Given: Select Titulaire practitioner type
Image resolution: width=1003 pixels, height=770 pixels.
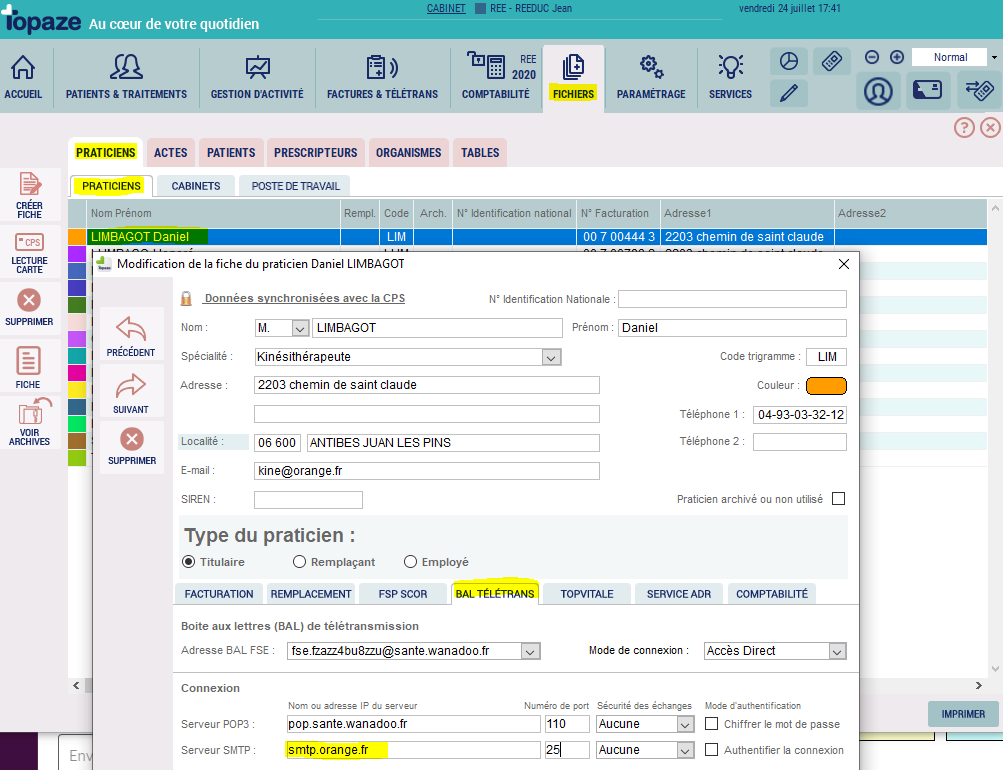Looking at the screenshot, I should click(x=188, y=562).
